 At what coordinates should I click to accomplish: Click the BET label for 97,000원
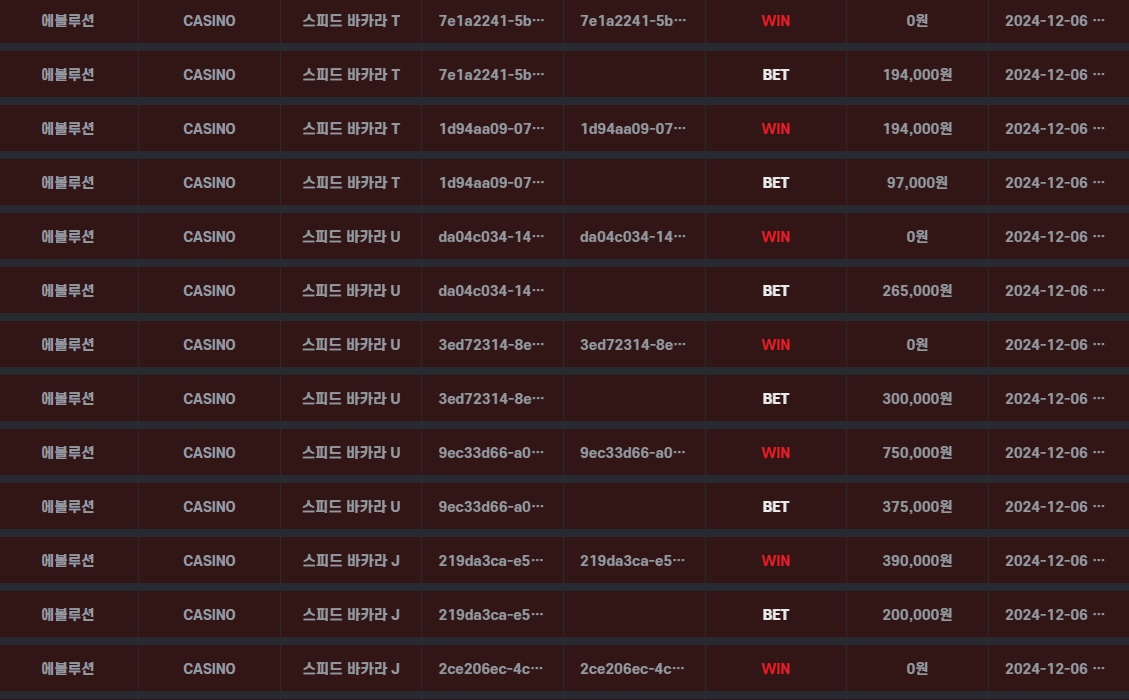(775, 183)
